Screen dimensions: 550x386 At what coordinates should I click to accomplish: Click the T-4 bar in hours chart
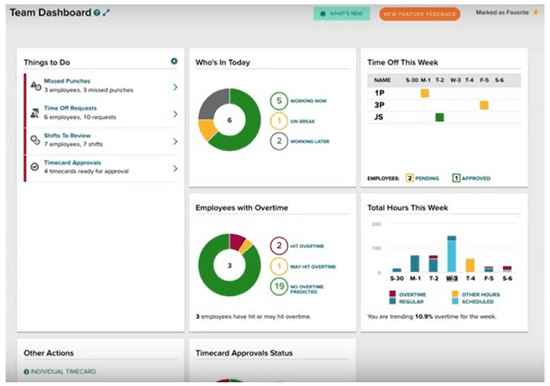pos(470,266)
